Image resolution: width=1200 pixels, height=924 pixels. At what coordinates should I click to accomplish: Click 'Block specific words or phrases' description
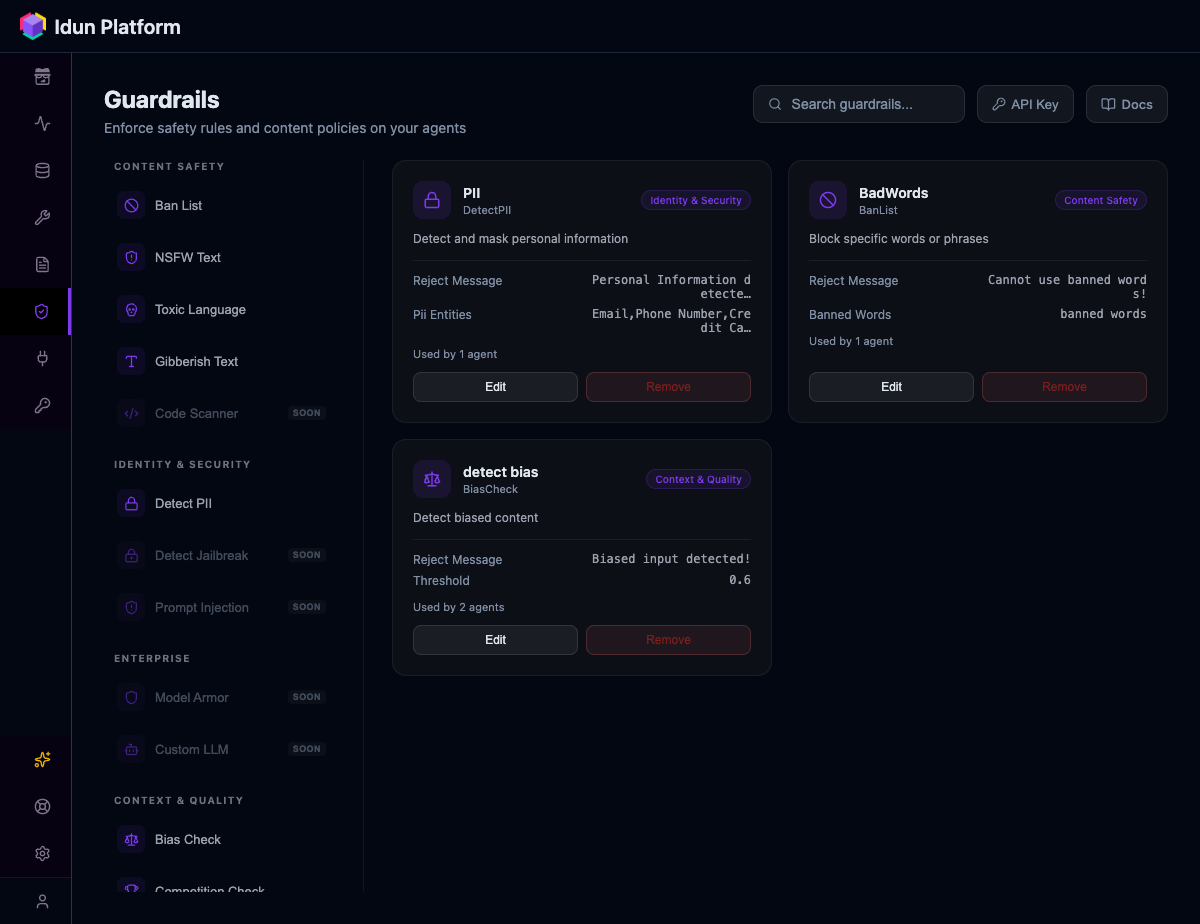click(x=899, y=239)
